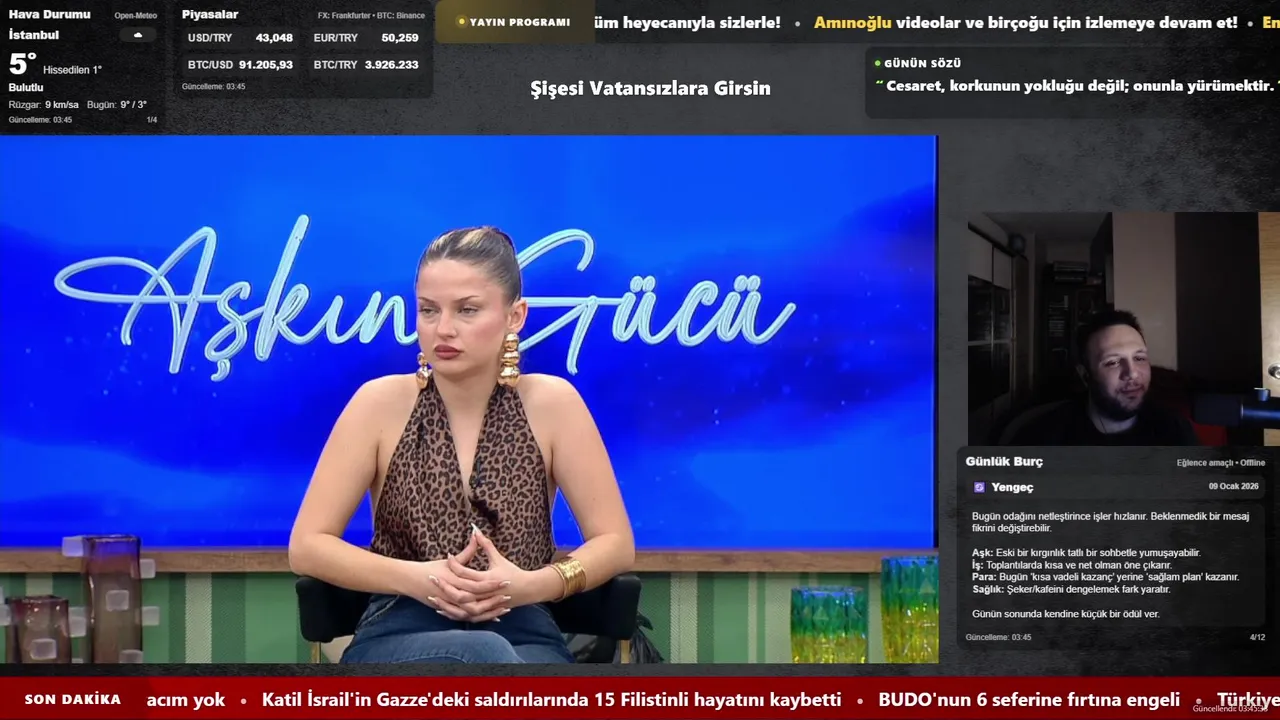Click the Eğlence amaçlı • Offline label
Viewport: 1280px width, 720px height.
[1221, 463]
